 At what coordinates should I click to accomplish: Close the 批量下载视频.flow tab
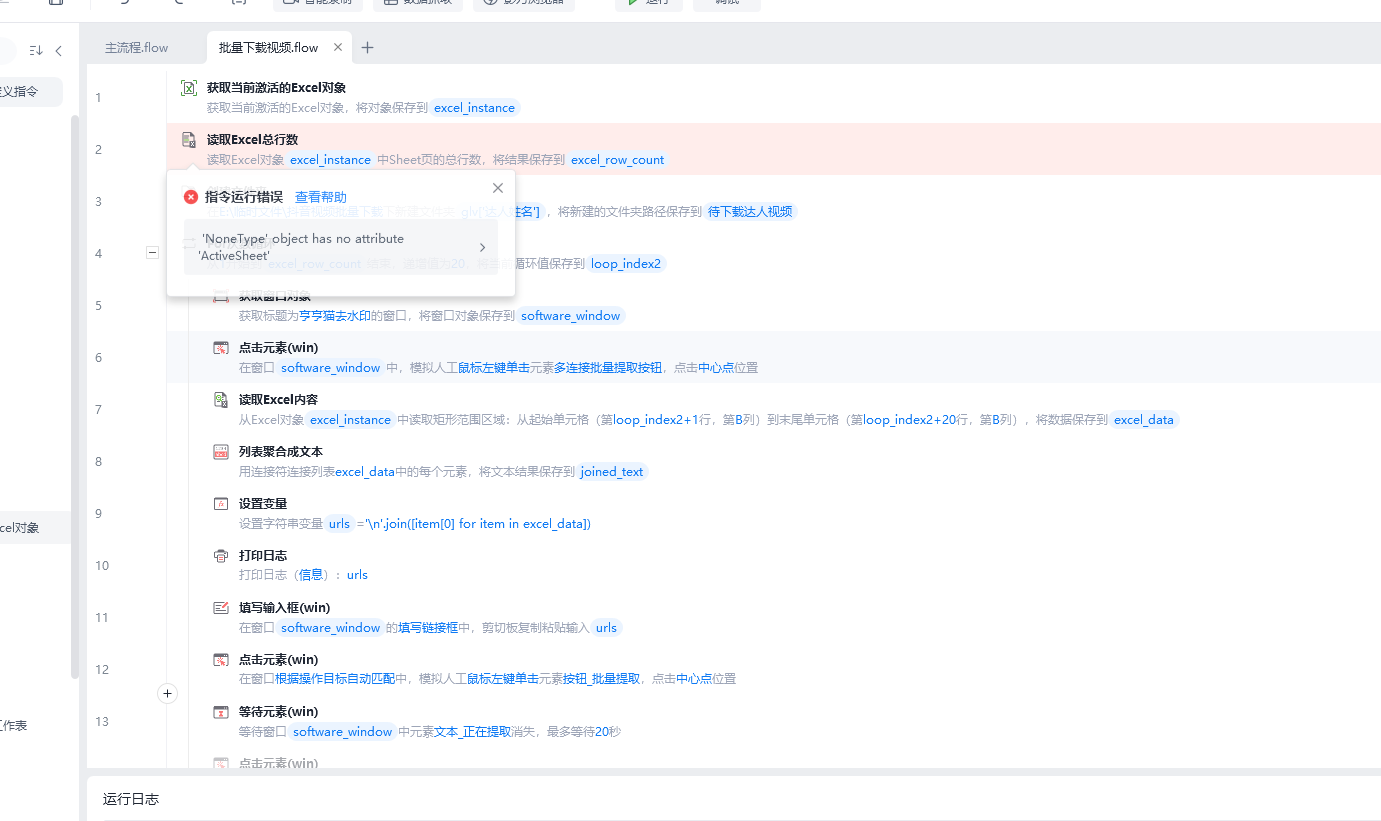[x=338, y=47]
